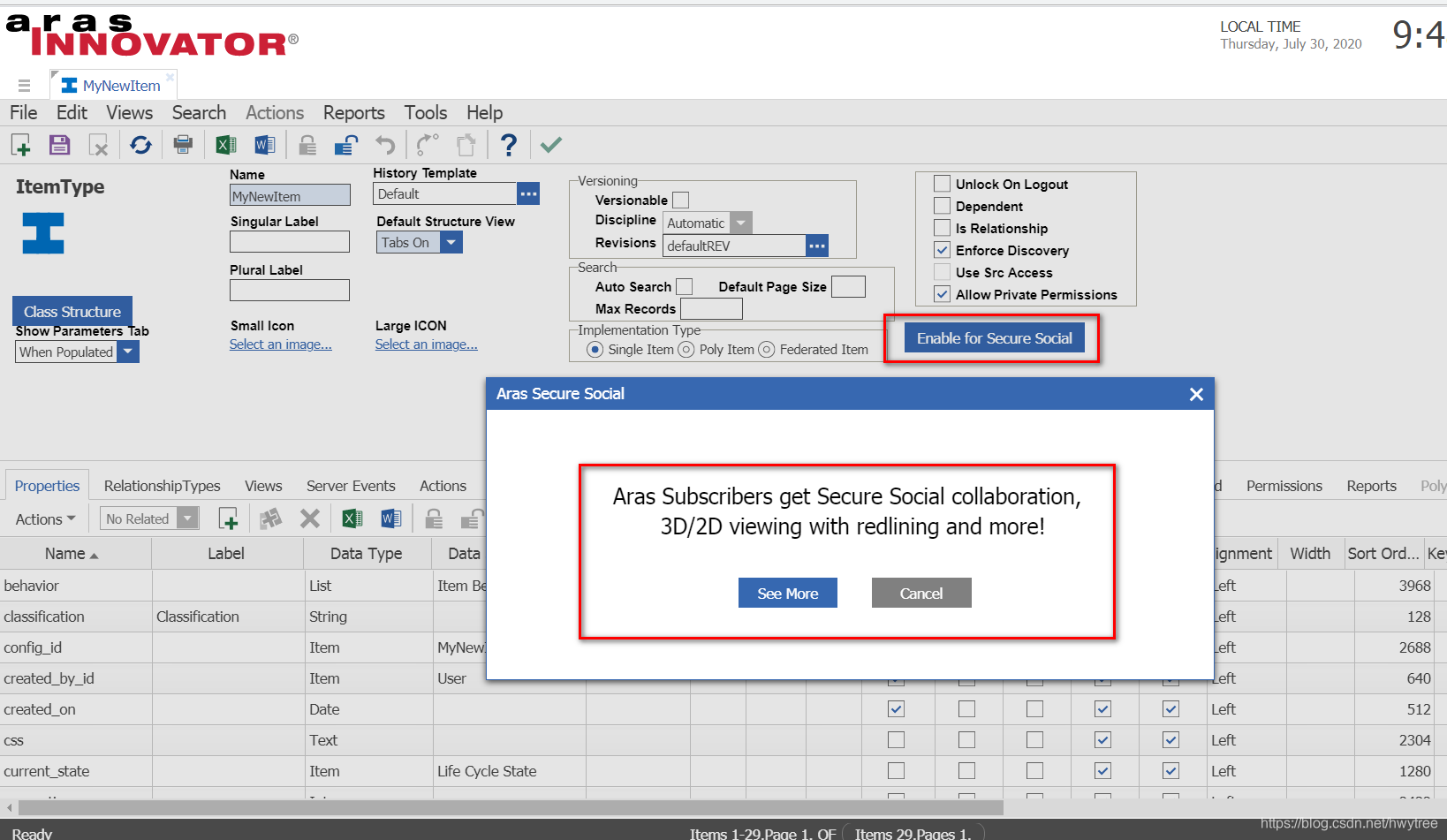Open Revisions ellipsis picker
Image resolution: width=1447 pixels, height=840 pixels.
(x=817, y=246)
